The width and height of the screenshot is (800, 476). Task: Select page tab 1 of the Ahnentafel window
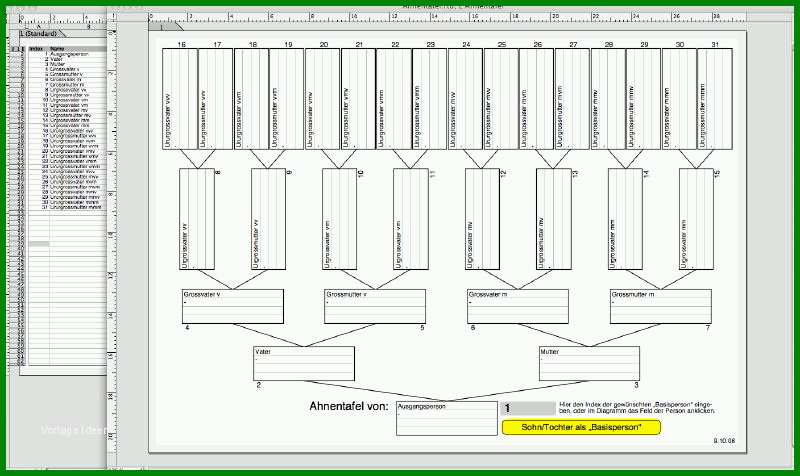pos(166,27)
